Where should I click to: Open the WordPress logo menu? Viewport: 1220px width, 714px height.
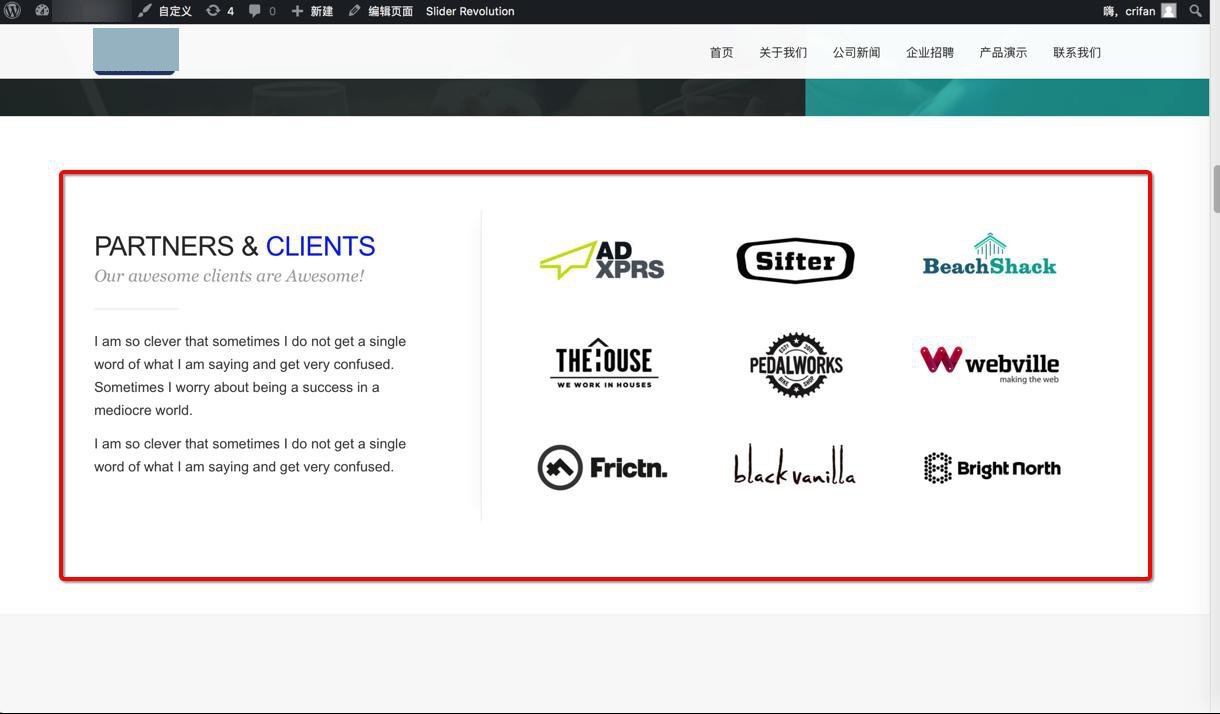pos(12,11)
